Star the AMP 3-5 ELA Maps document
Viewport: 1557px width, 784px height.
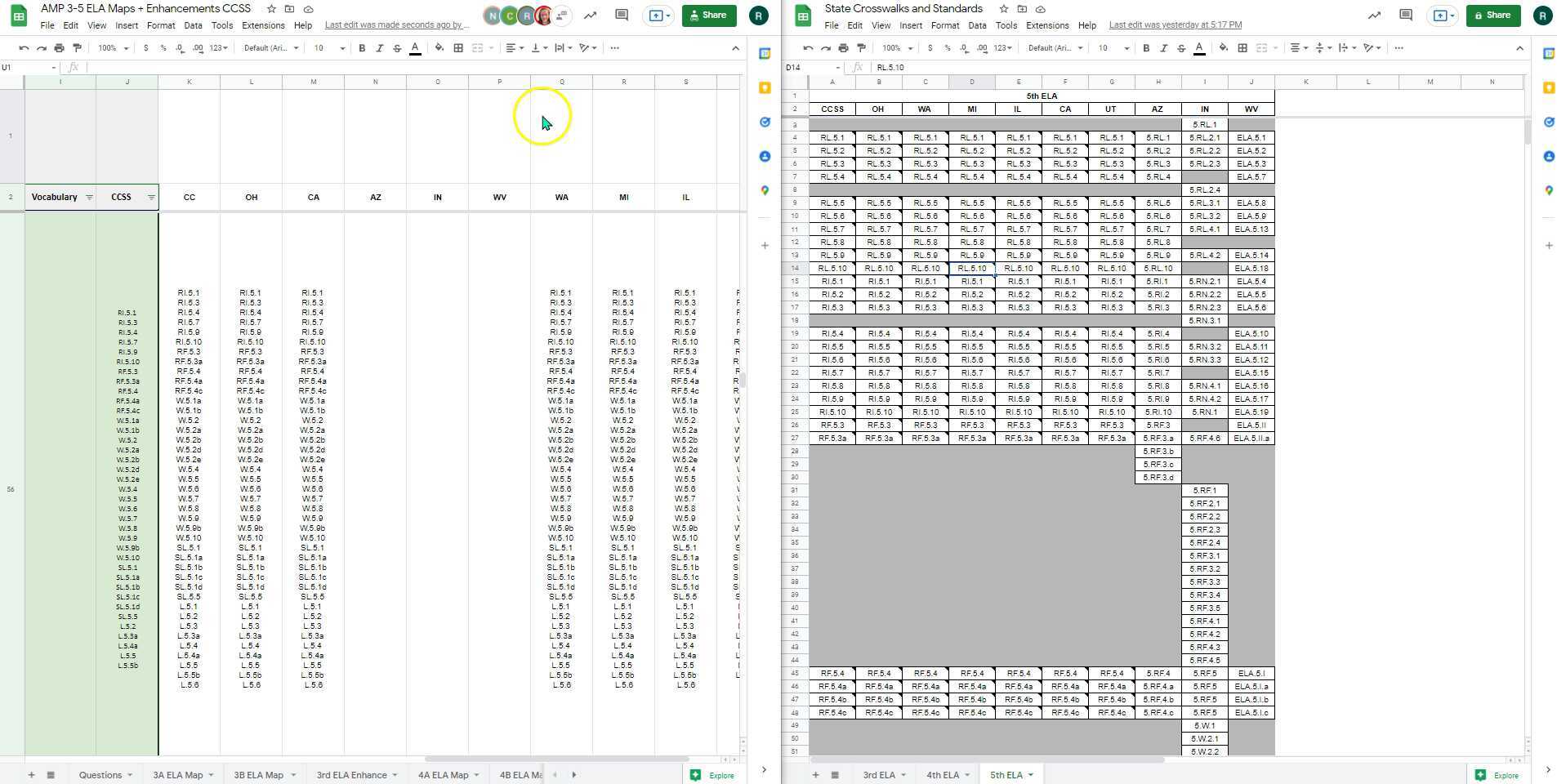click(x=271, y=9)
